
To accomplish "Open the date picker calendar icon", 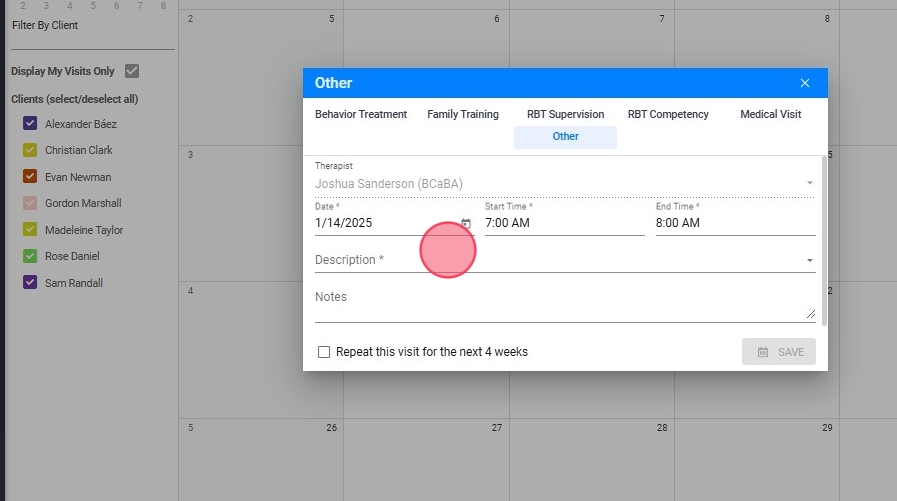I will pos(466,224).
